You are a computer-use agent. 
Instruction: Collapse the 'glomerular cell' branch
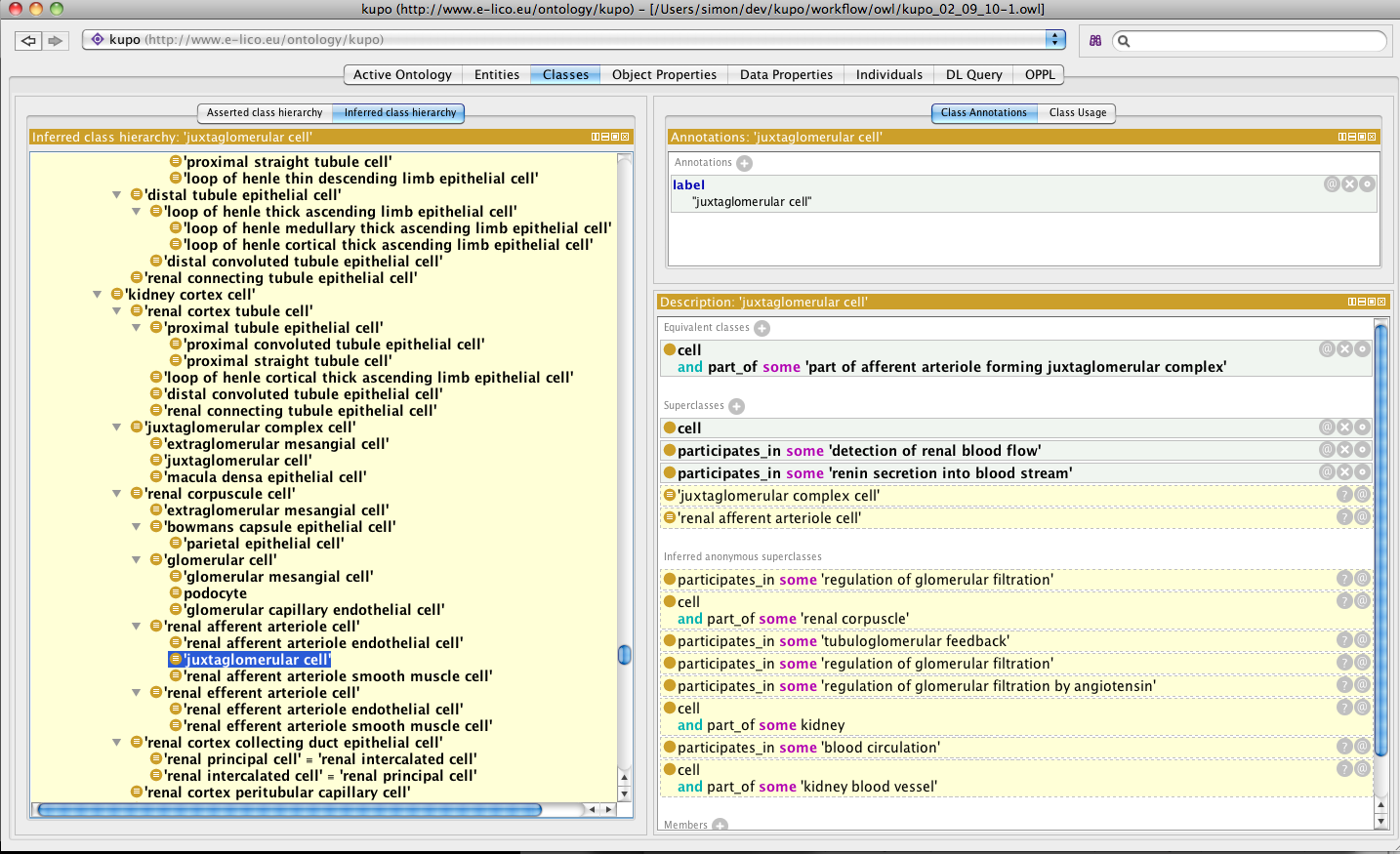(137, 560)
